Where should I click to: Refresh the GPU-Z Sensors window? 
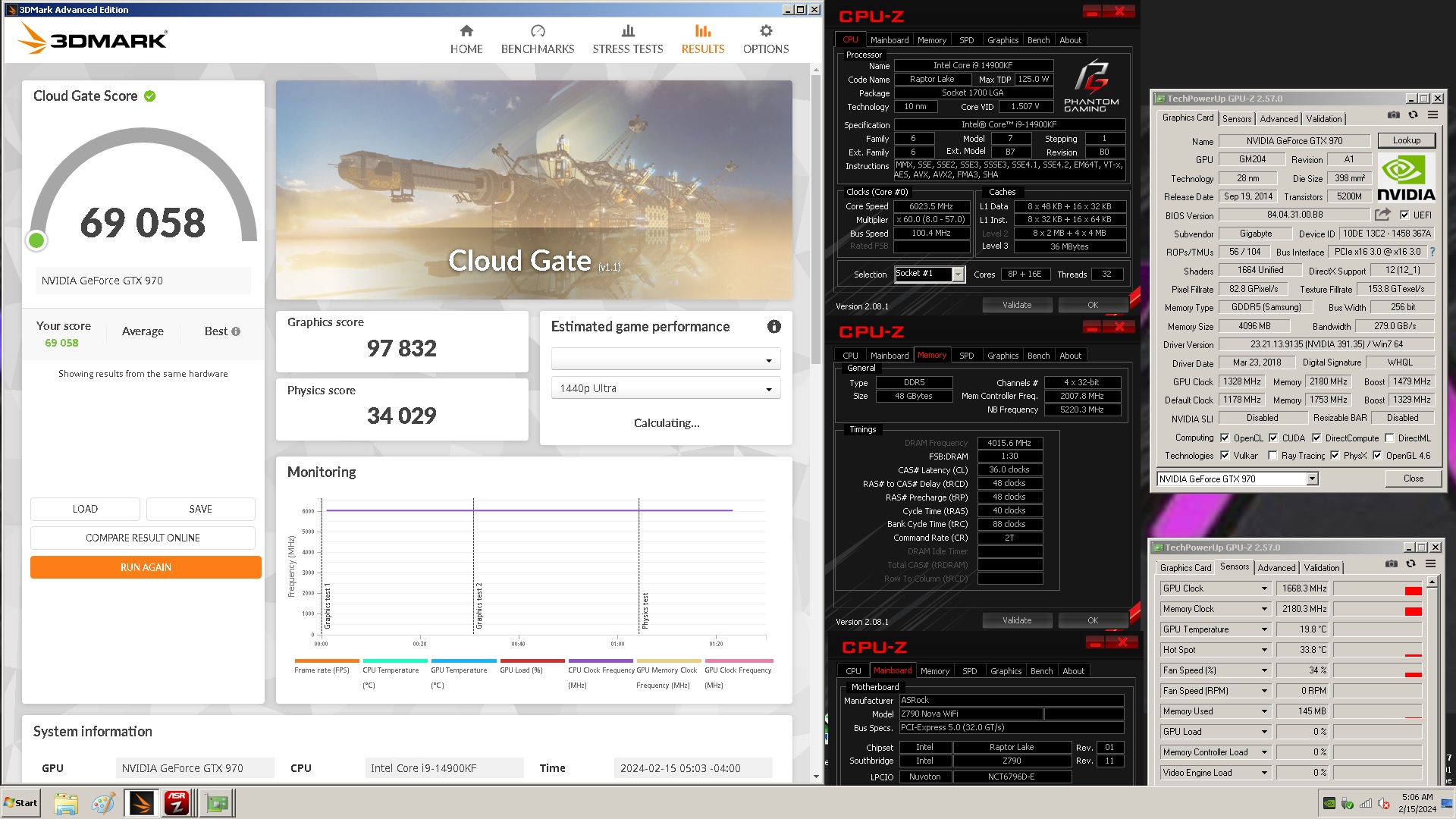(x=1410, y=564)
